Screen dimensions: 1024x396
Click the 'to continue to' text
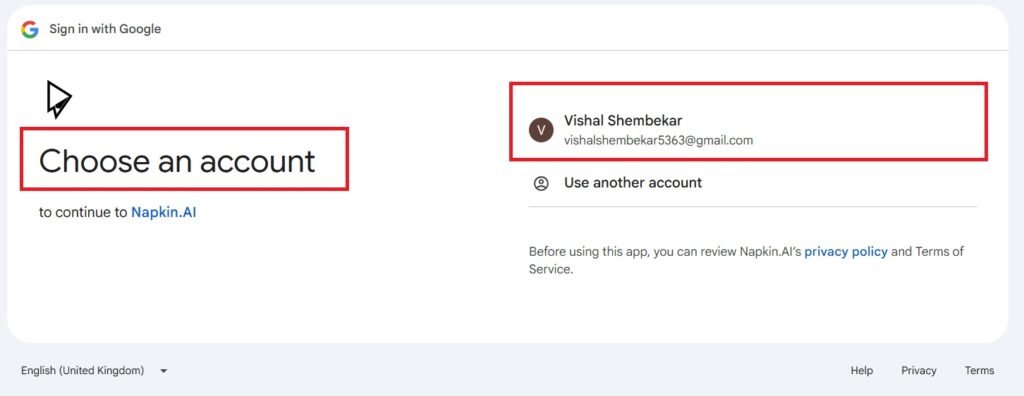pos(83,212)
